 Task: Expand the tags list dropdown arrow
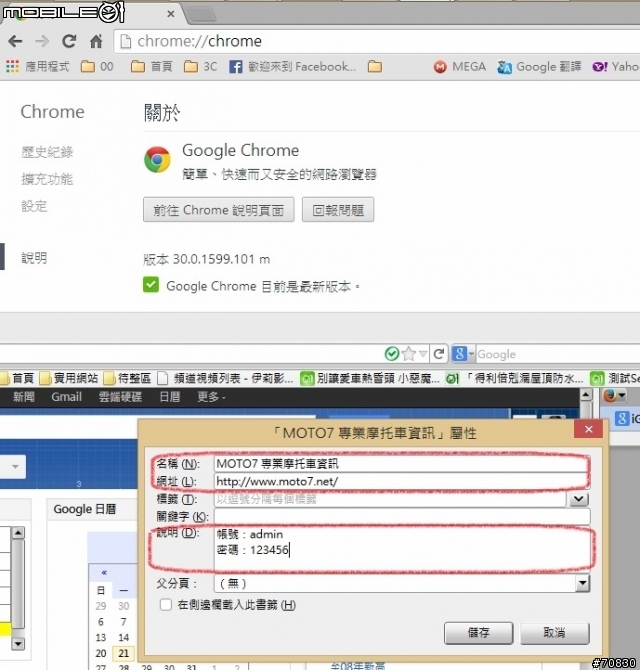point(579,499)
